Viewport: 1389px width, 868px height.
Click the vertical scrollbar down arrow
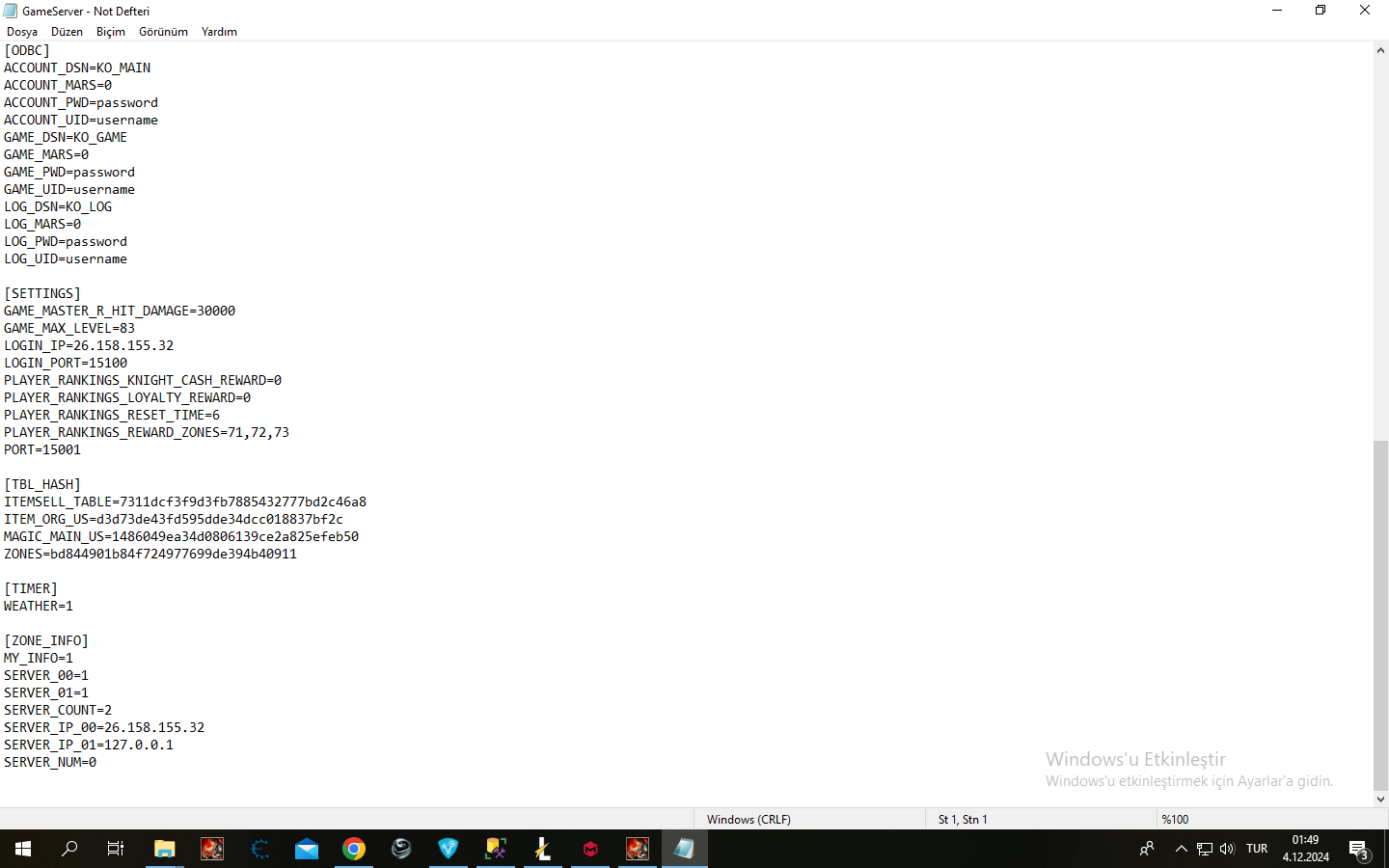point(1380,800)
